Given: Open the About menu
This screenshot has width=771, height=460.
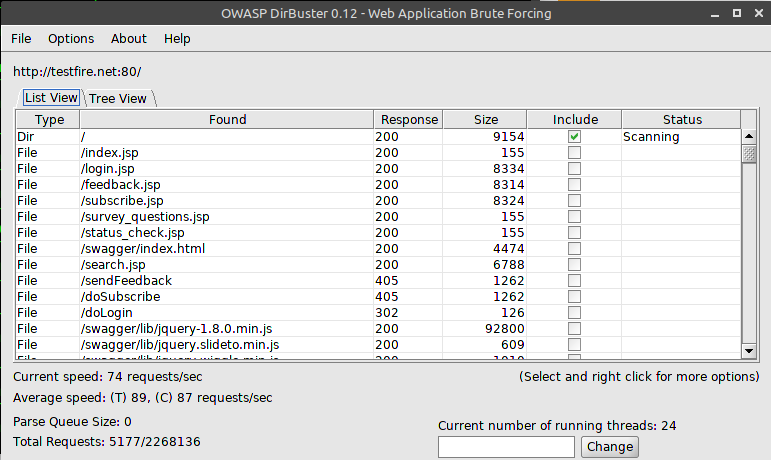Looking at the screenshot, I should [x=128, y=38].
